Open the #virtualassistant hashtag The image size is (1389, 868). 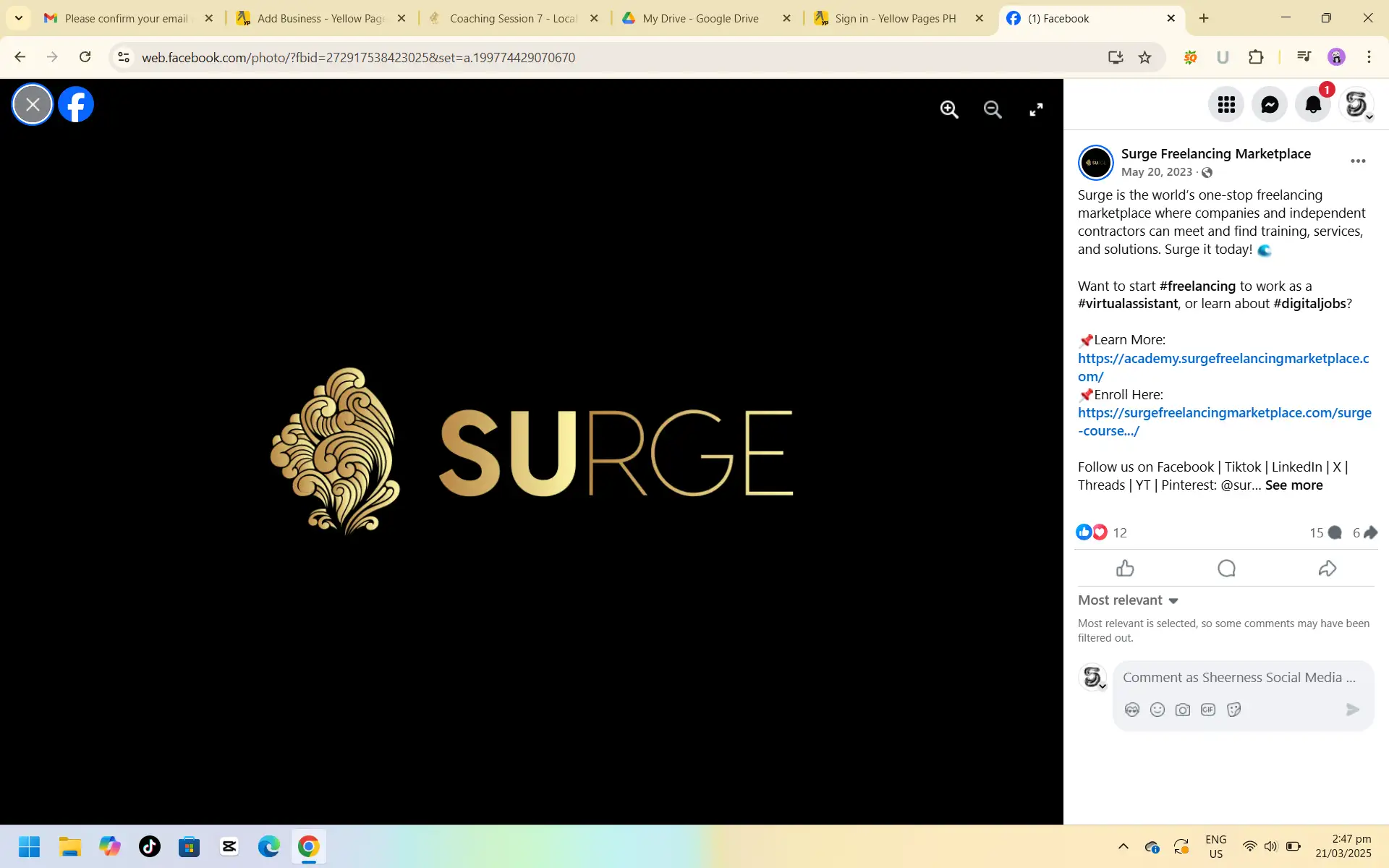(x=1128, y=304)
